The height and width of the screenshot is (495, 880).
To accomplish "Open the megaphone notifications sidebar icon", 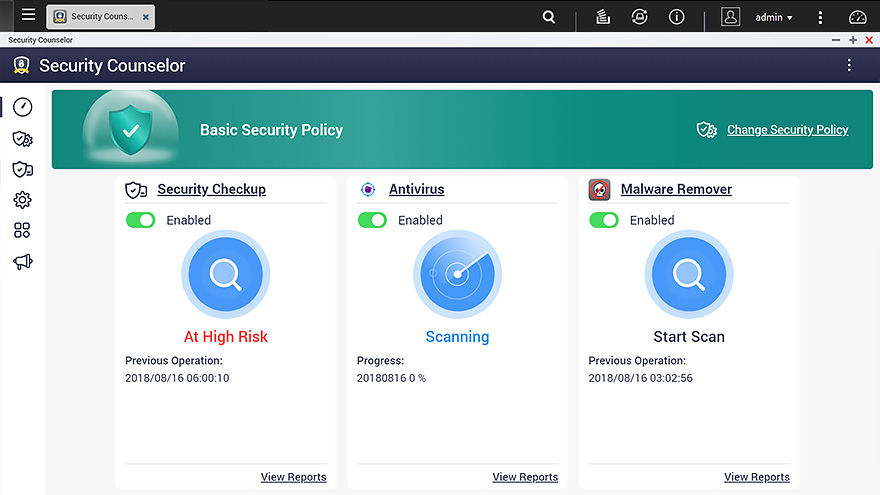I will 22,261.
